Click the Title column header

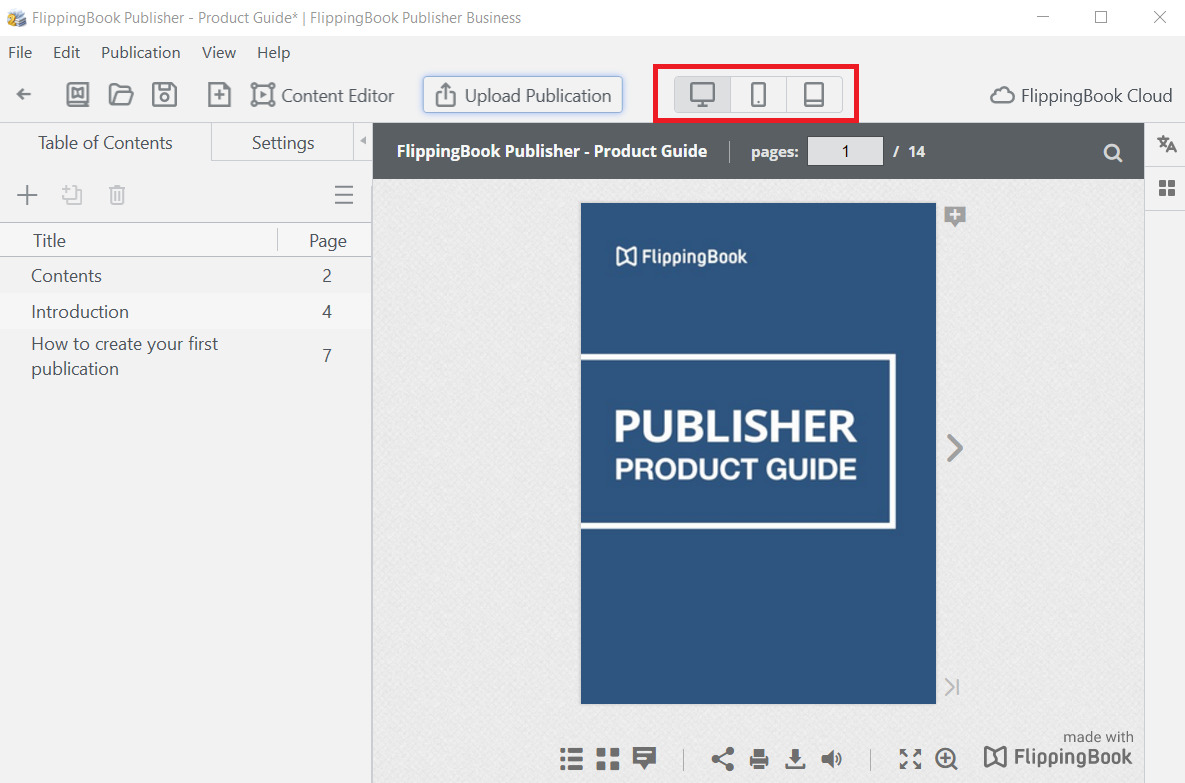point(49,241)
